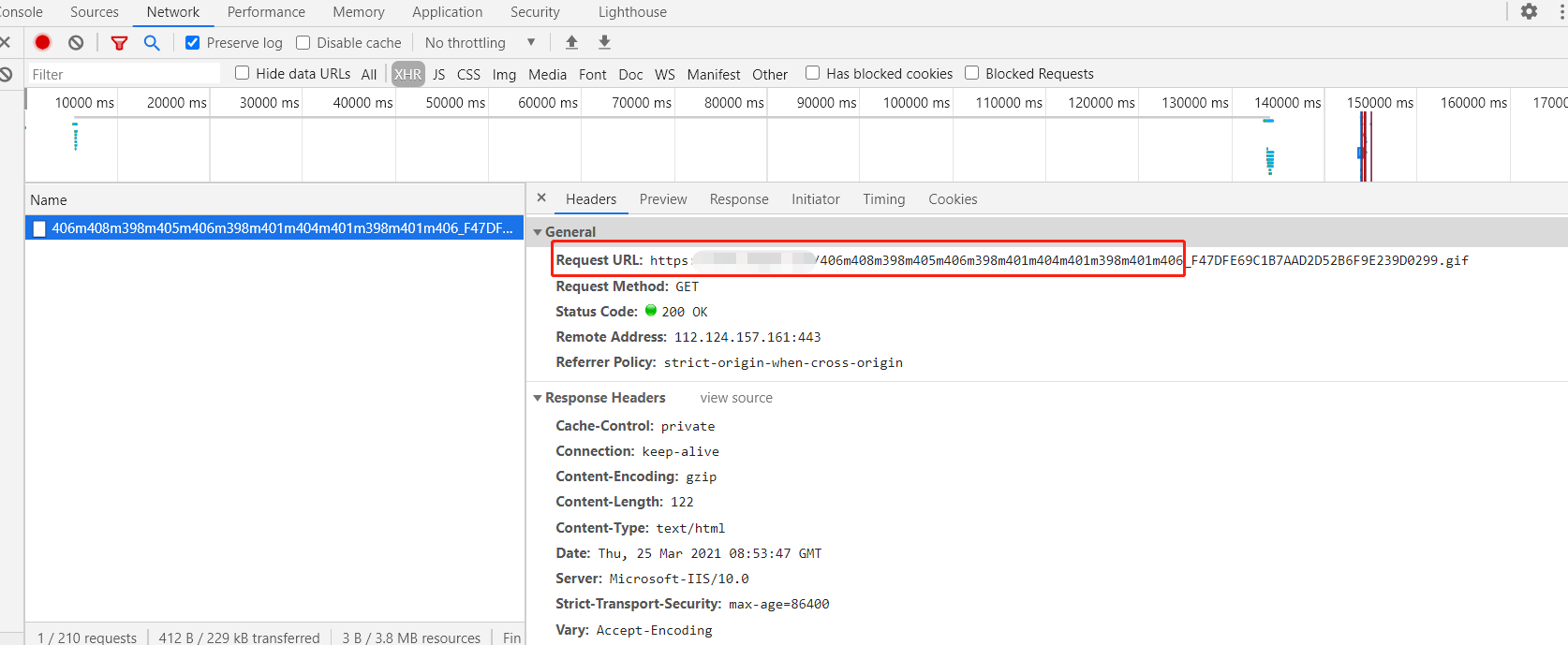1568x645 pixels.
Task: Click the Server Microsoft-IIS/10.0 value
Action: click(679, 579)
